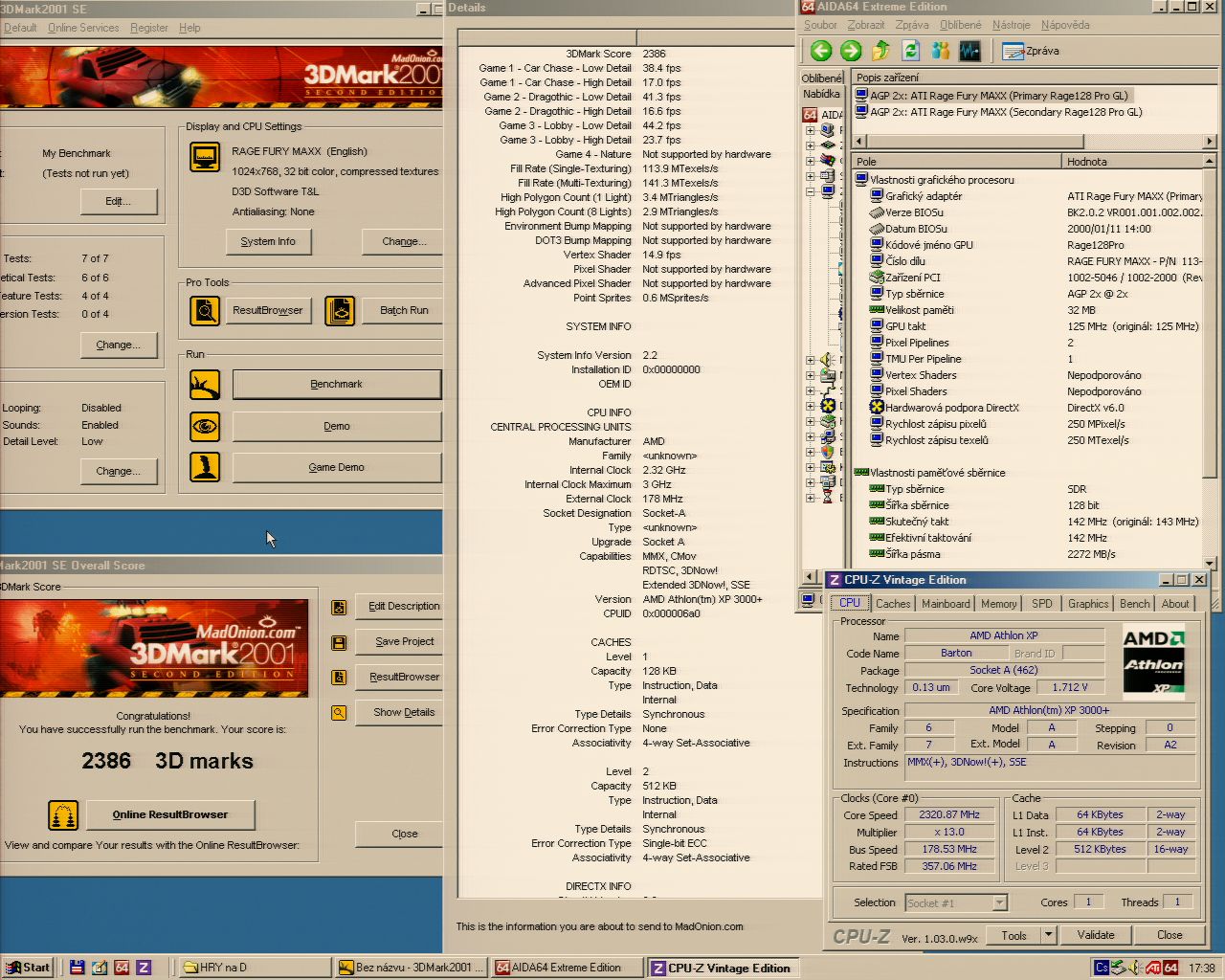The width and height of the screenshot is (1225, 980).
Task: Click the Game Demo button
Action: 336,467
